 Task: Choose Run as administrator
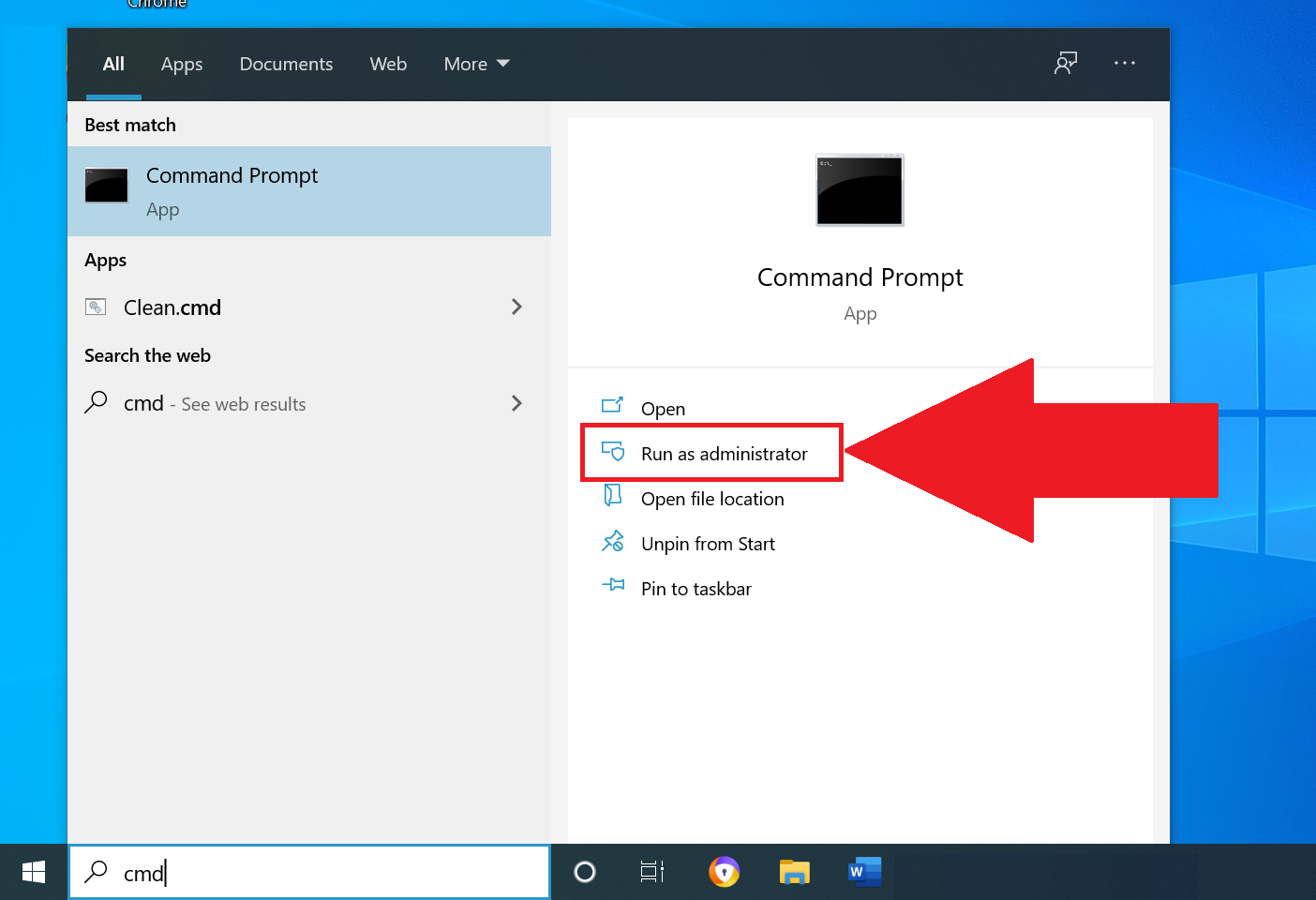pos(723,454)
